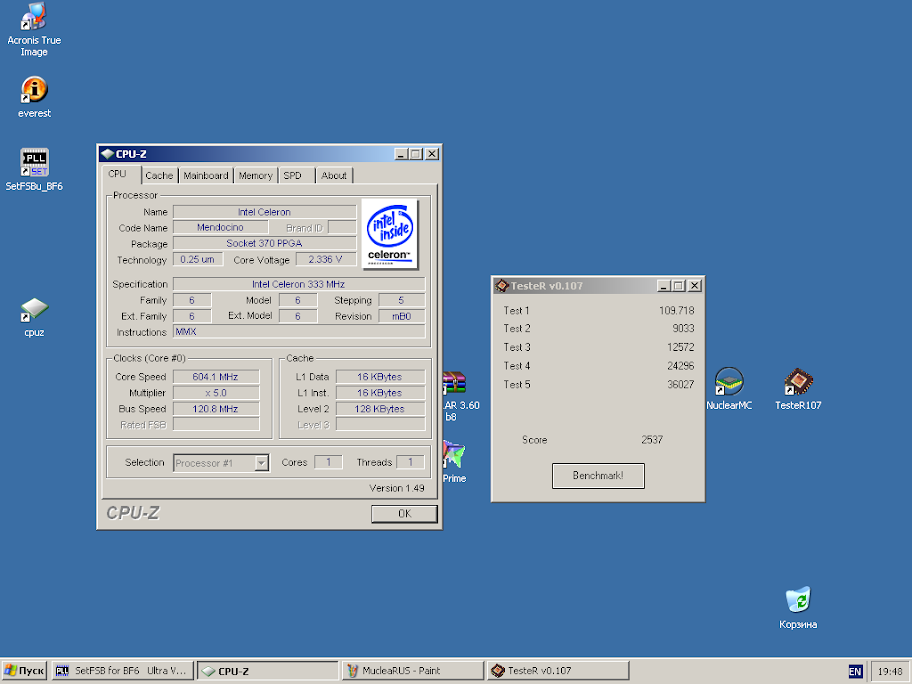
Task: Click the Test 3 result 12572
Action: [x=681, y=347]
